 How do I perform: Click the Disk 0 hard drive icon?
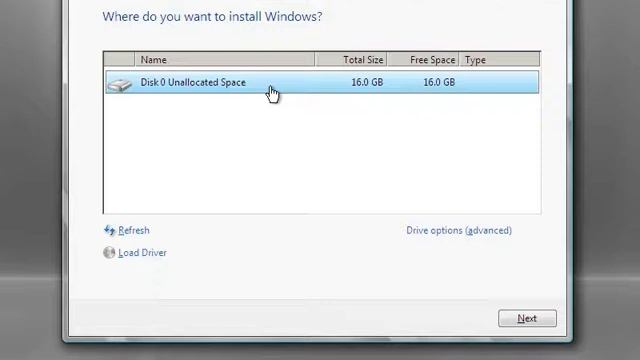pos(120,84)
